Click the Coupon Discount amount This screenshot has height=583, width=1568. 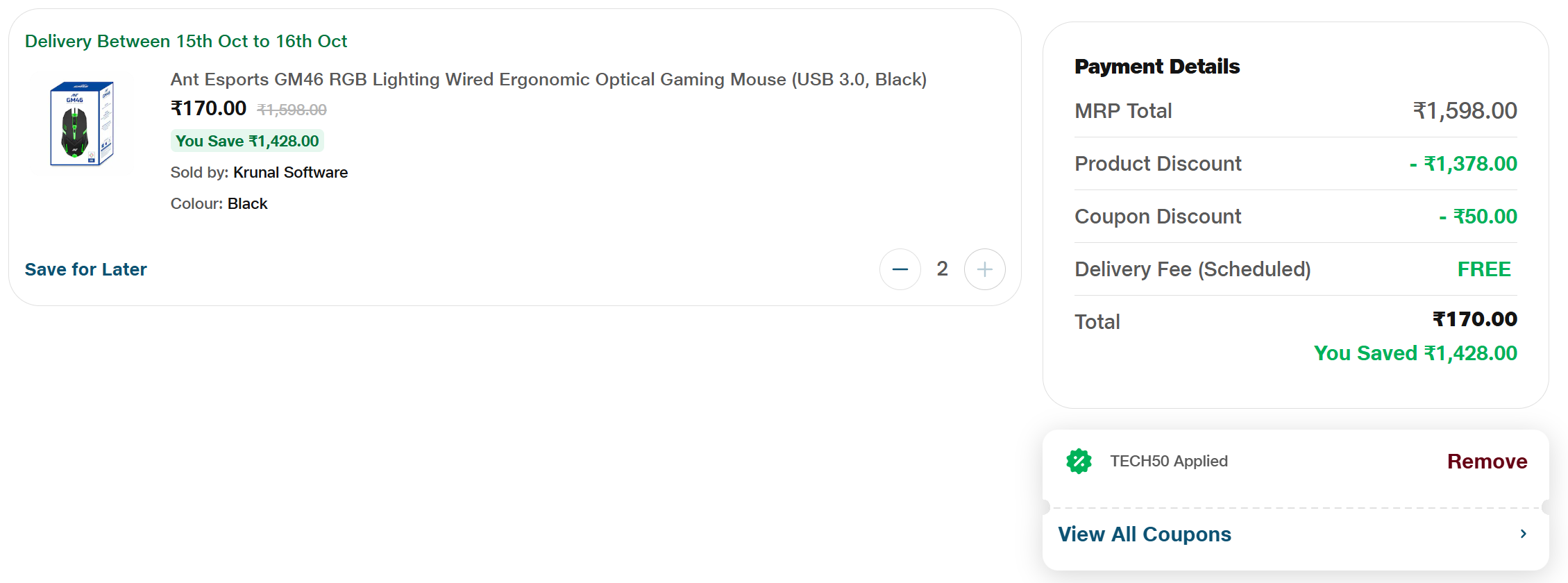(1478, 217)
